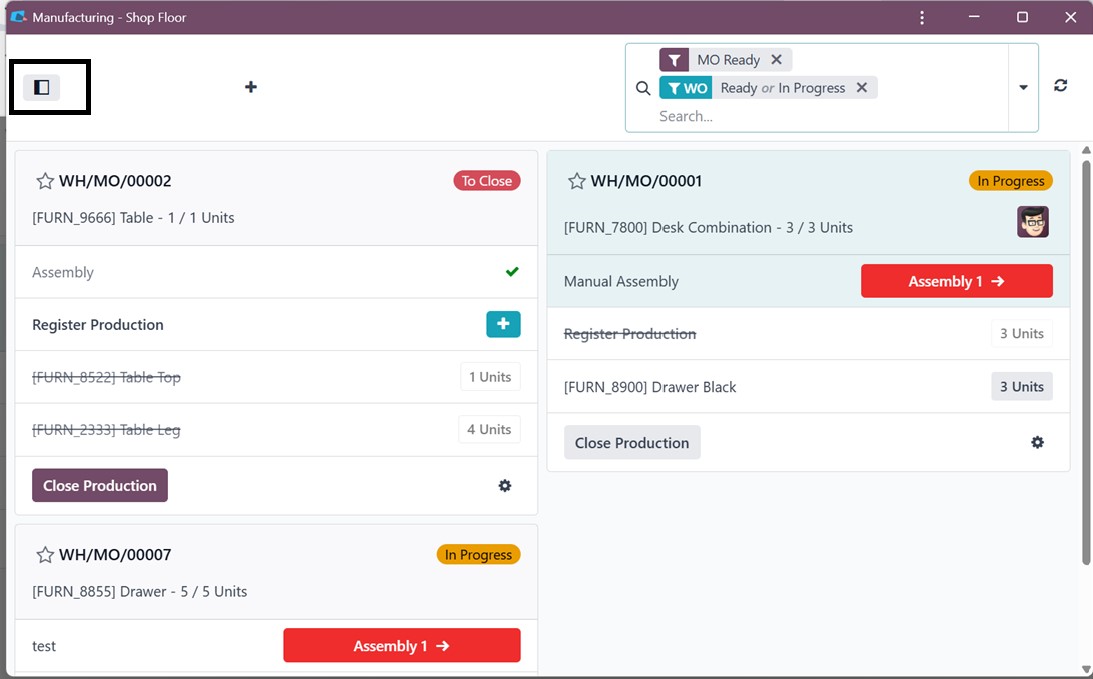
Task: Click the teal Register Production plus button
Action: click(503, 324)
